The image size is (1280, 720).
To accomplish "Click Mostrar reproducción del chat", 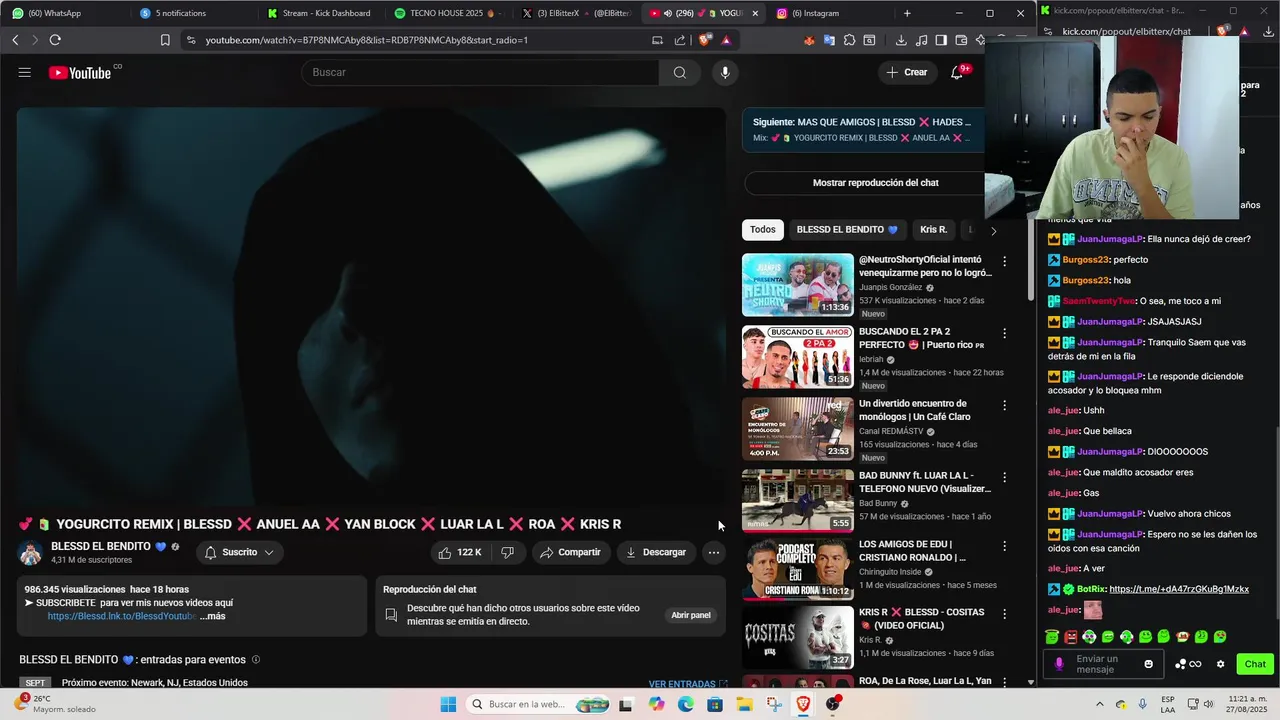I will [x=875, y=183].
